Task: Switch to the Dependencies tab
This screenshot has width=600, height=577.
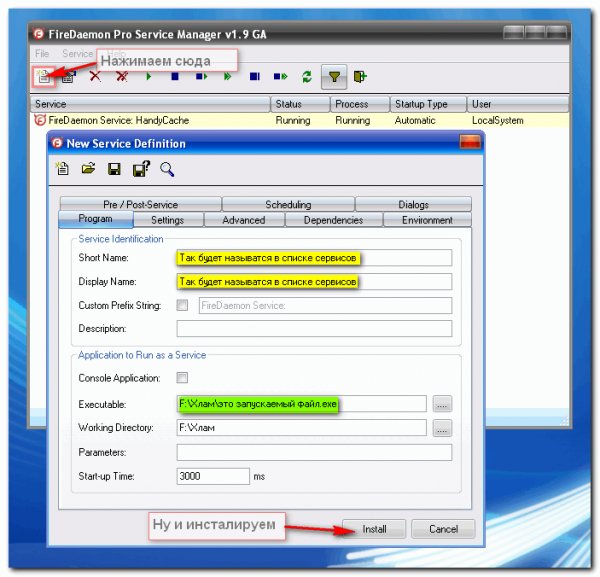Action: pyautogui.click(x=333, y=220)
